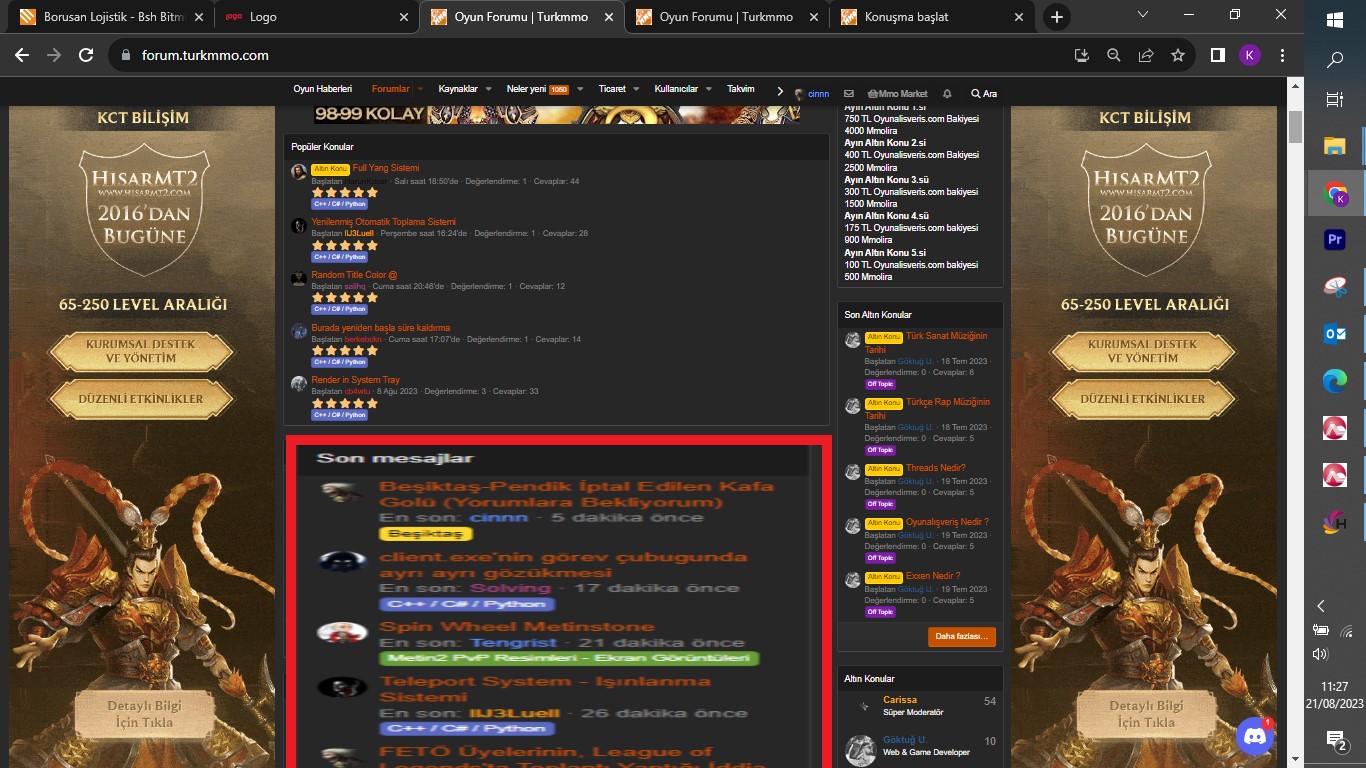Open Microsoft Edge from taskbar
This screenshot has width=1366, height=768.
(1335, 380)
